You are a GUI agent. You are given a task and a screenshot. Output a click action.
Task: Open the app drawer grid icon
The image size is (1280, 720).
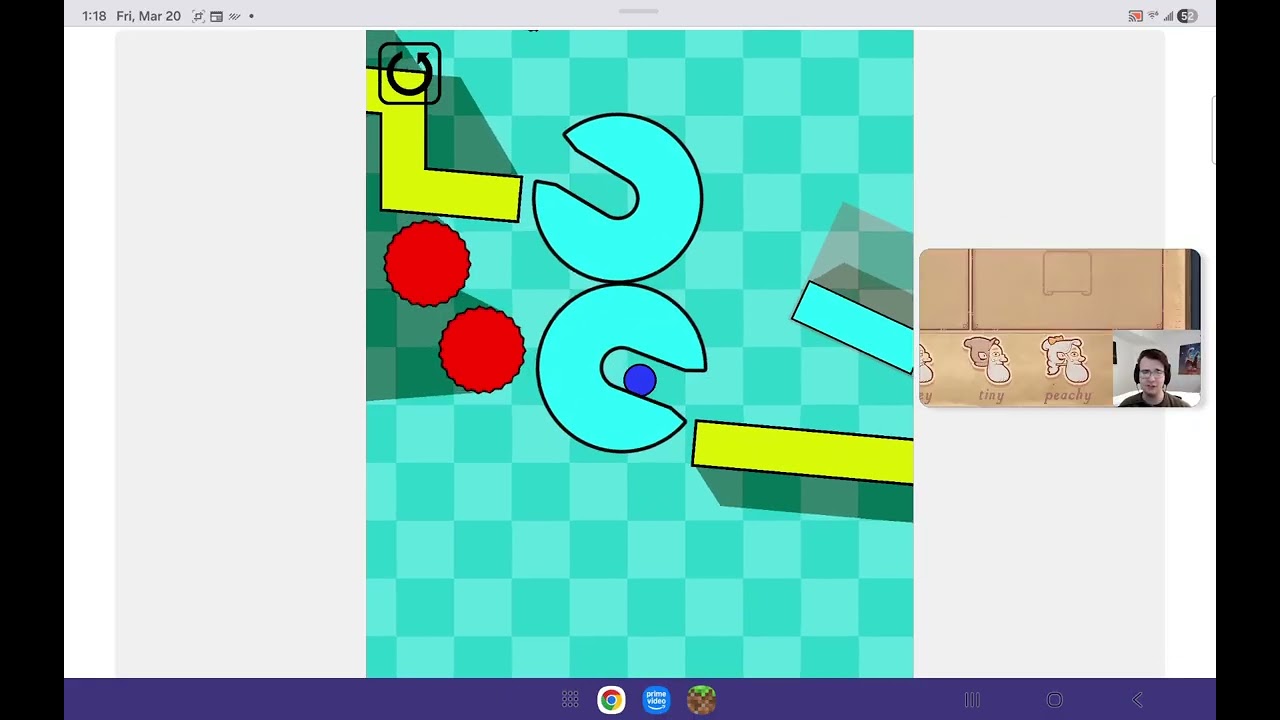570,700
